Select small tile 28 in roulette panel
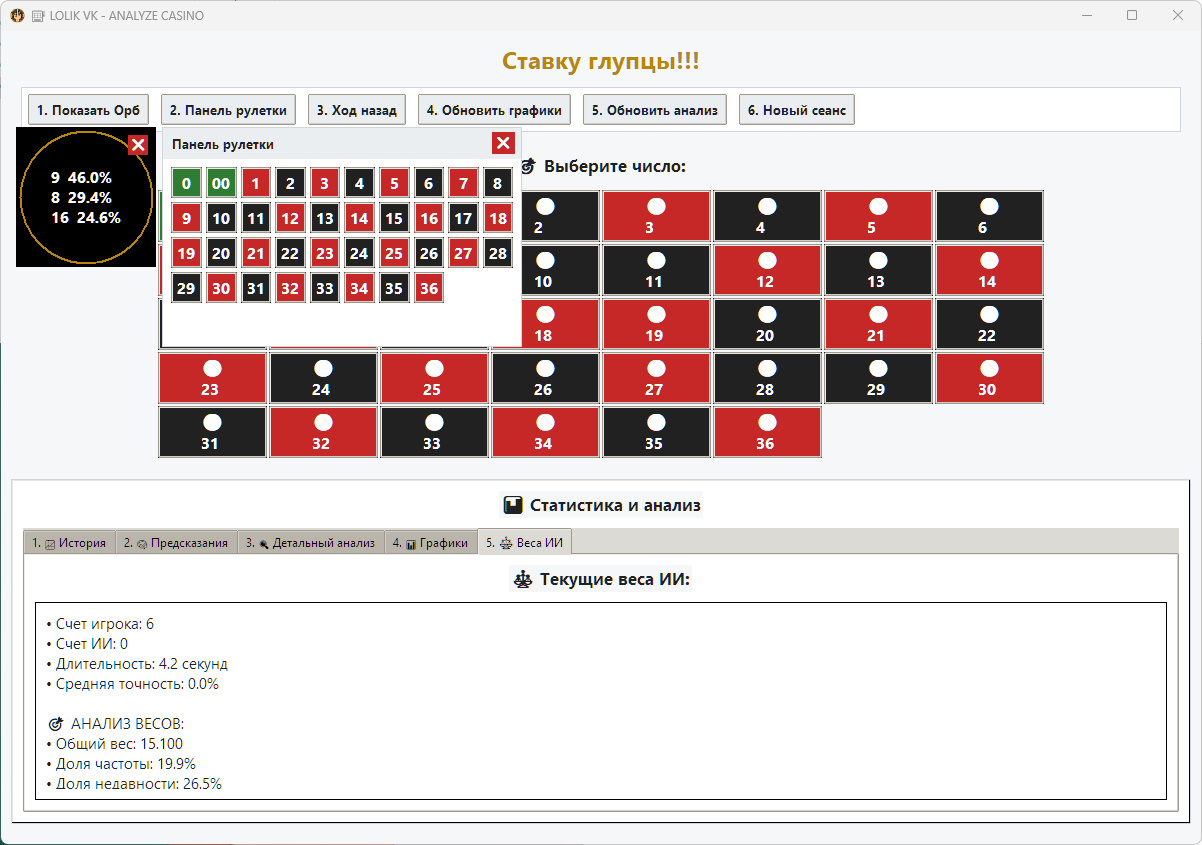 (498, 253)
